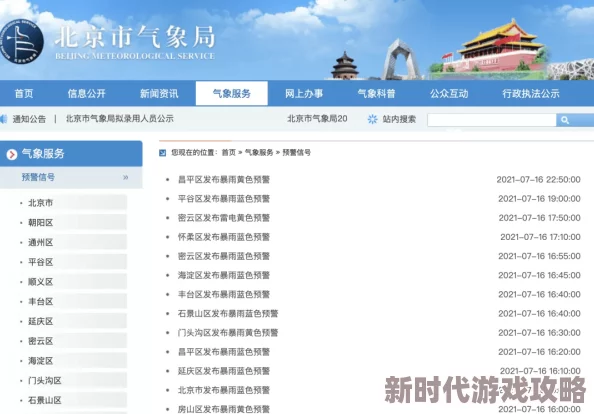Open 密云区发布暴雨蓝色预警 warning

224,256
